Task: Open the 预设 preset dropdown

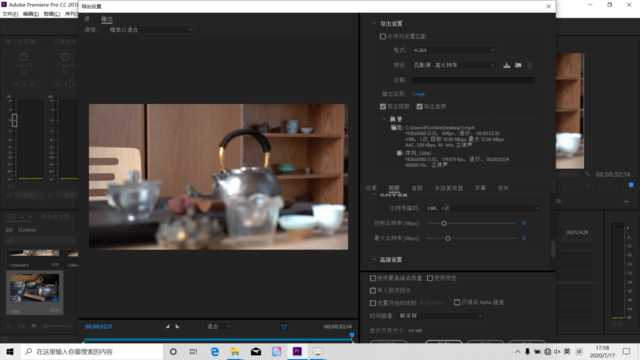Action: [x=454, y=65]
